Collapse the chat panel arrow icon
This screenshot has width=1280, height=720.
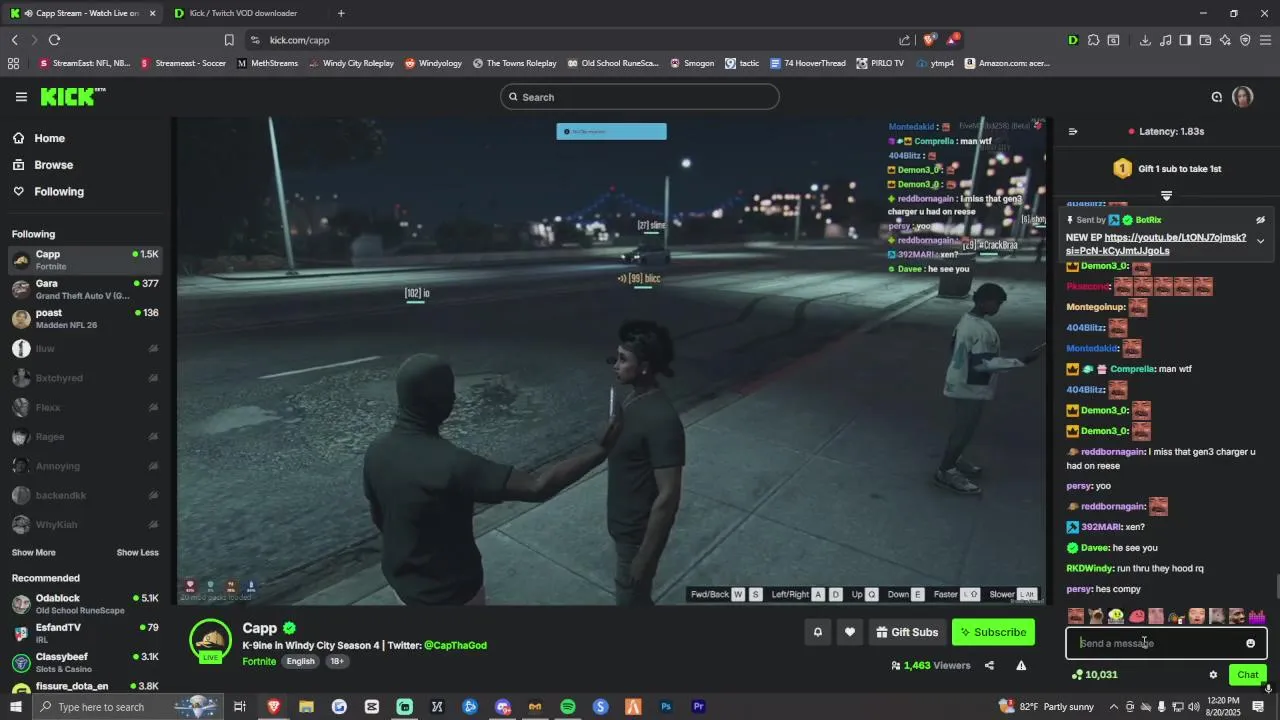point(1073,131)
